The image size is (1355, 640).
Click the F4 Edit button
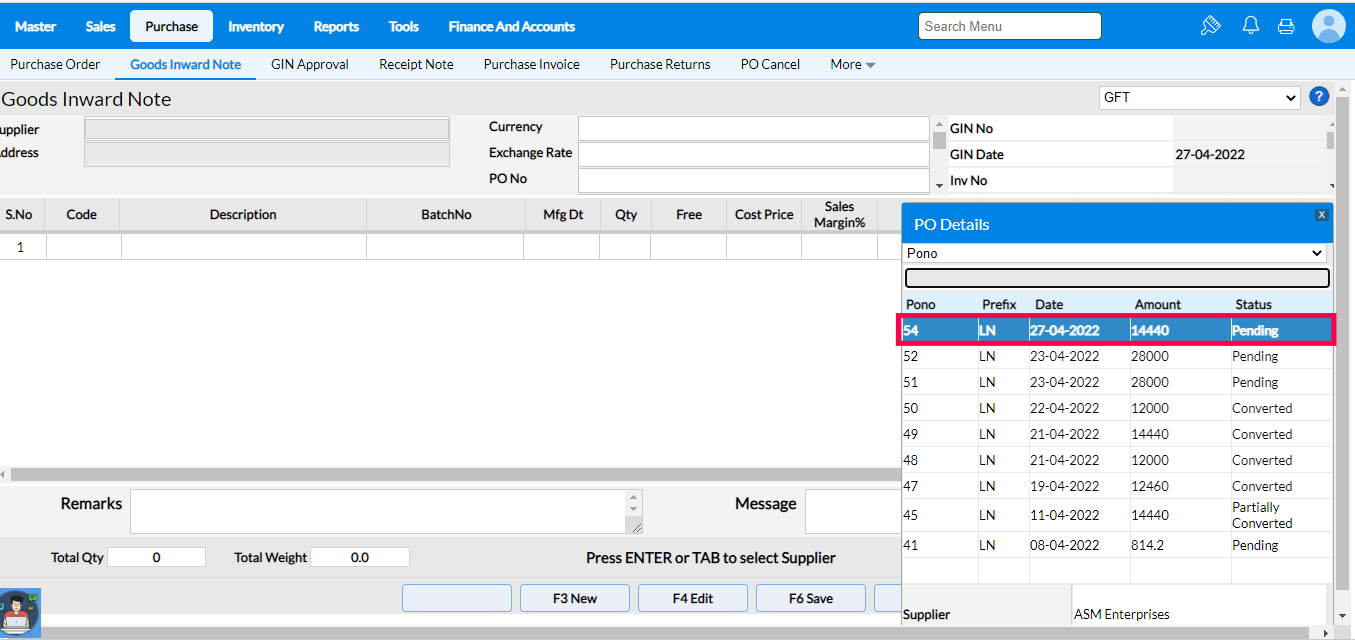(692, 598)
